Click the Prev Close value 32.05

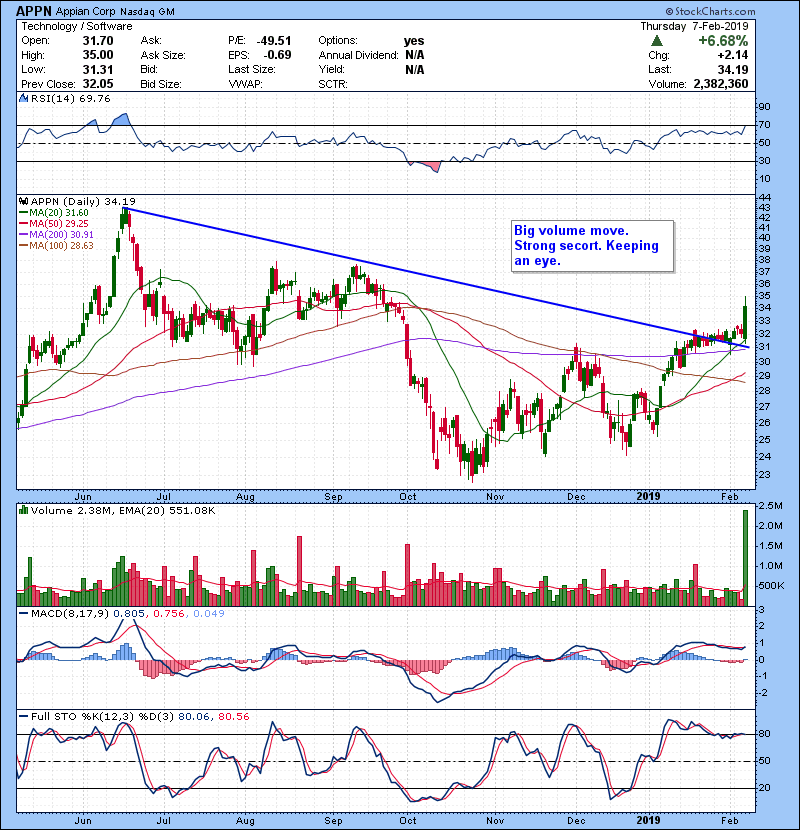point(98,84)
